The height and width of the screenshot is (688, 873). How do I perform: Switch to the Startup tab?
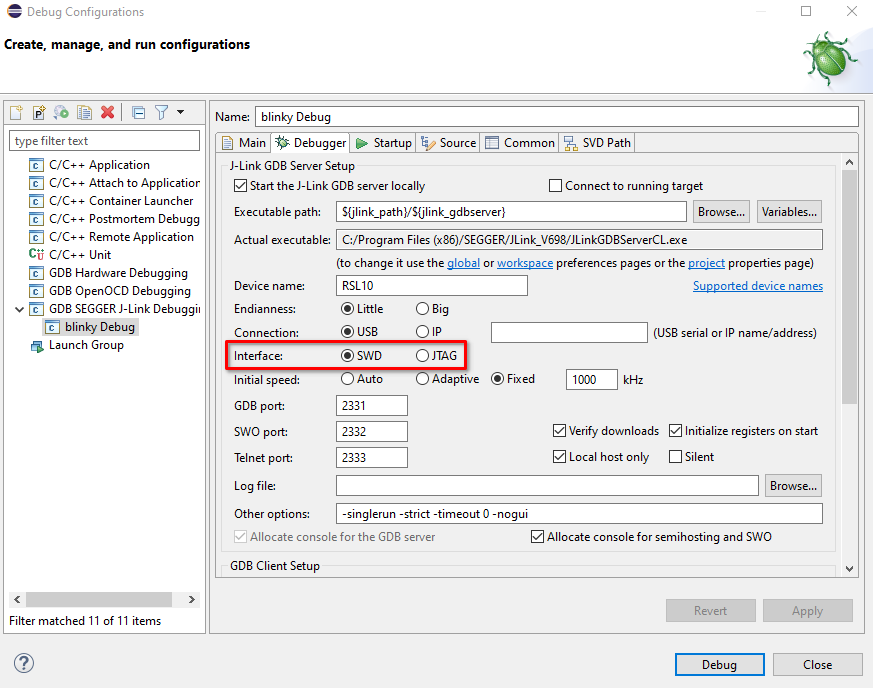point(383,143)
